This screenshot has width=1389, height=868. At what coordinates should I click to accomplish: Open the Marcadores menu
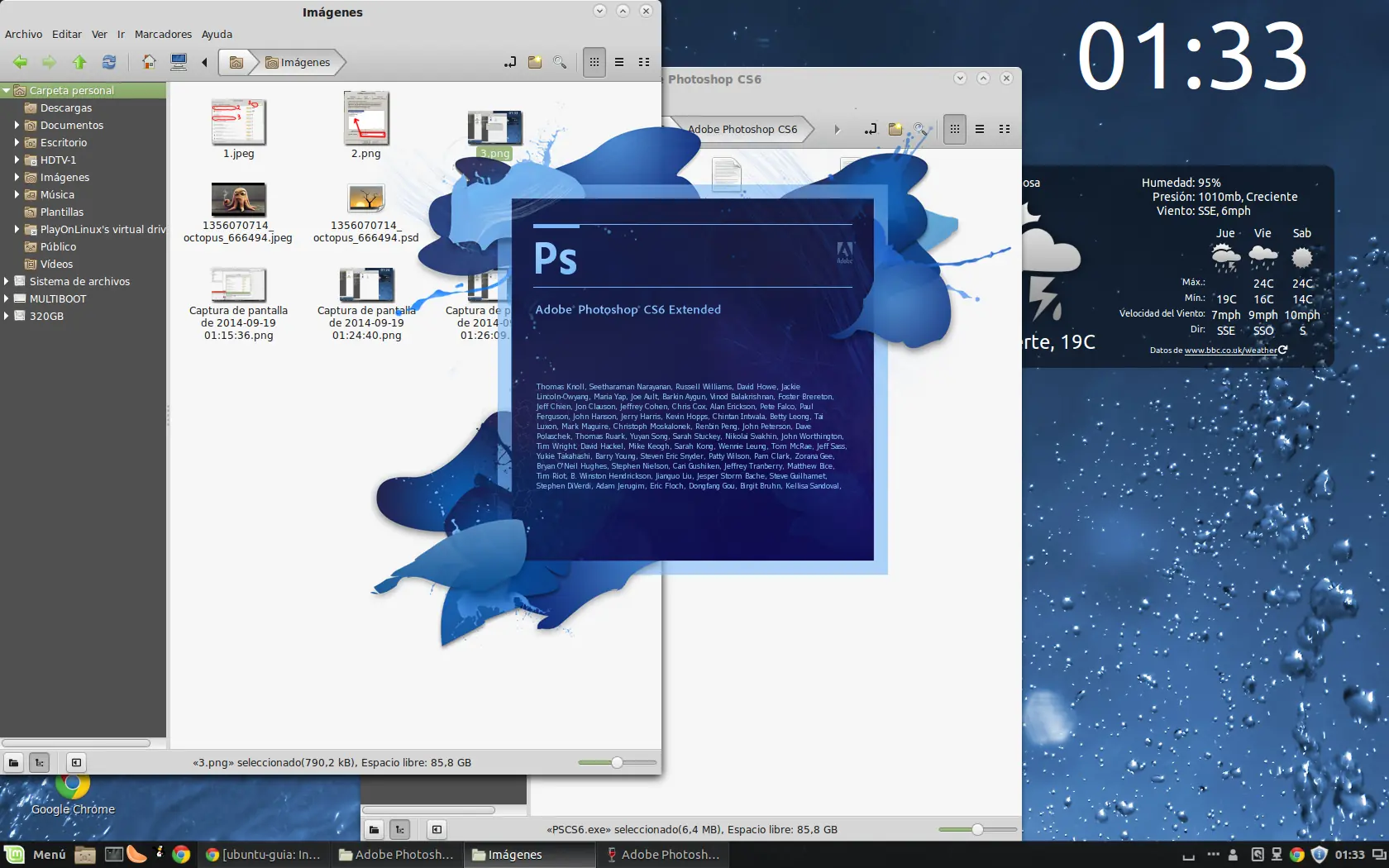pyautogui.click(x=163, y=34)
